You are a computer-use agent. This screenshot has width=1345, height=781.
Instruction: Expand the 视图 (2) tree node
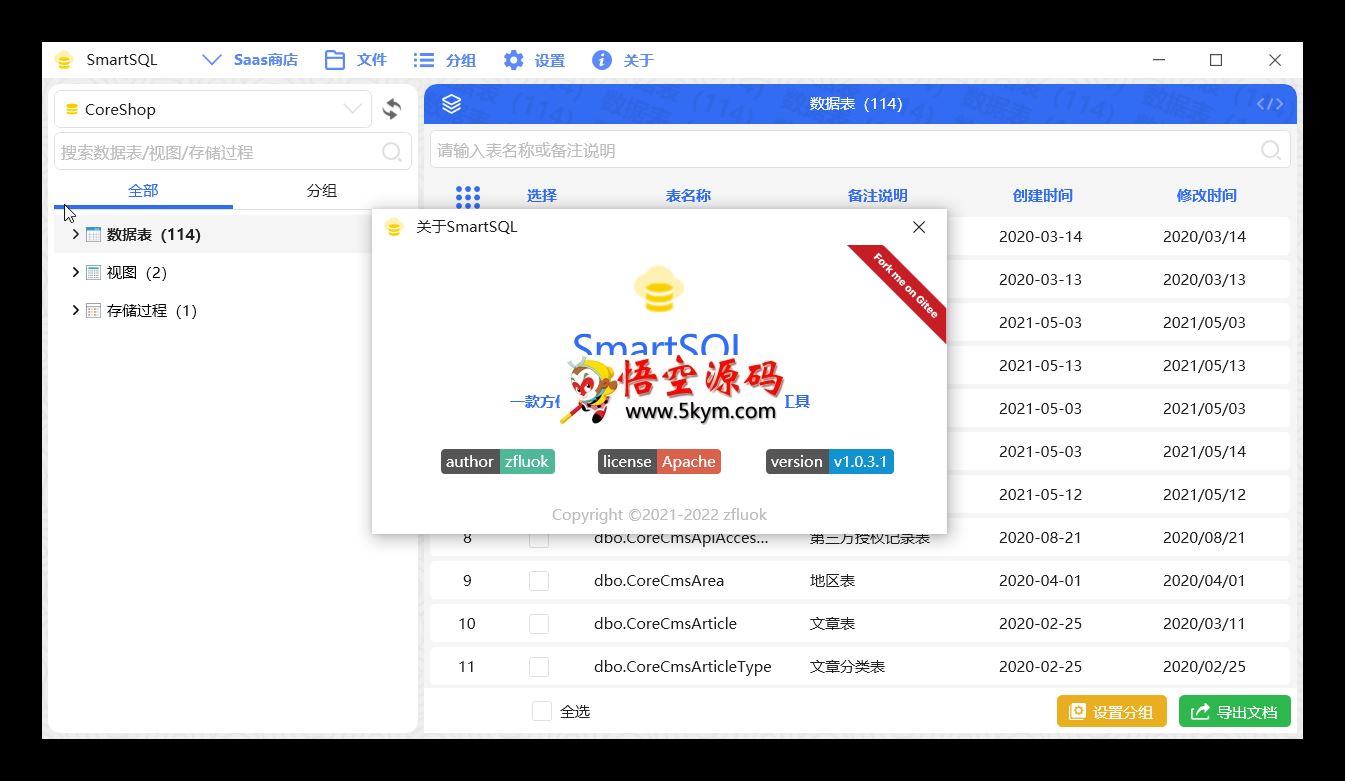75,272
